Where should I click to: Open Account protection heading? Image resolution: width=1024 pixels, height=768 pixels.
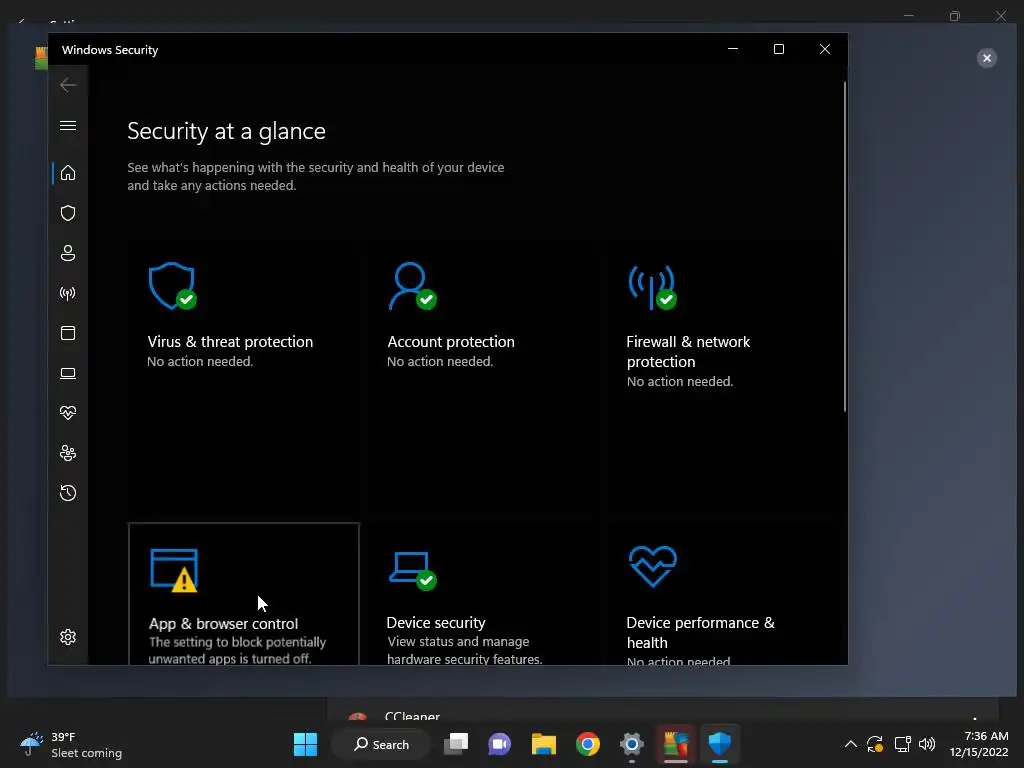[x=451, y=342]
